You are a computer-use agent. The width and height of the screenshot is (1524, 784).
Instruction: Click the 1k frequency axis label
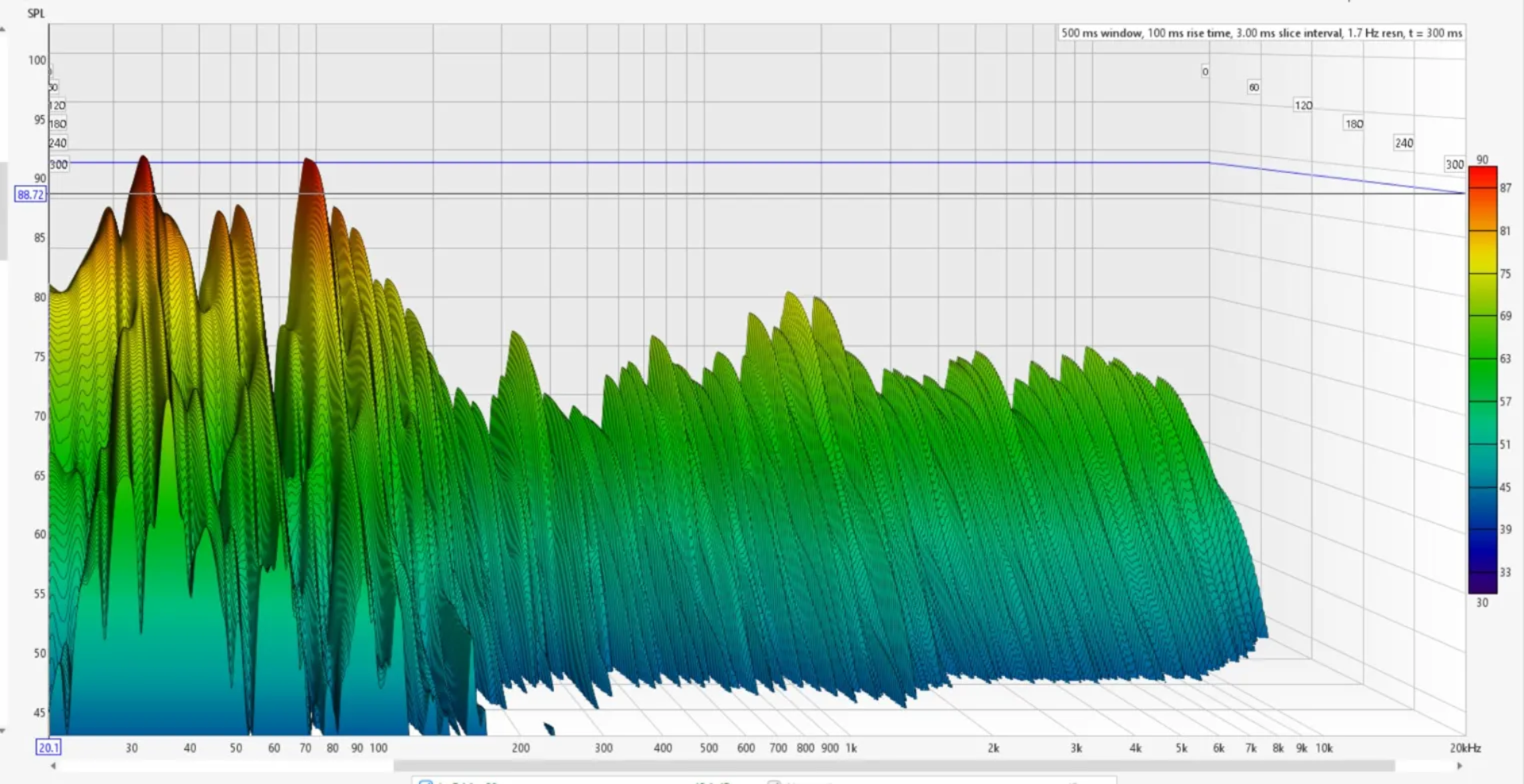click(x=851, y=747)
